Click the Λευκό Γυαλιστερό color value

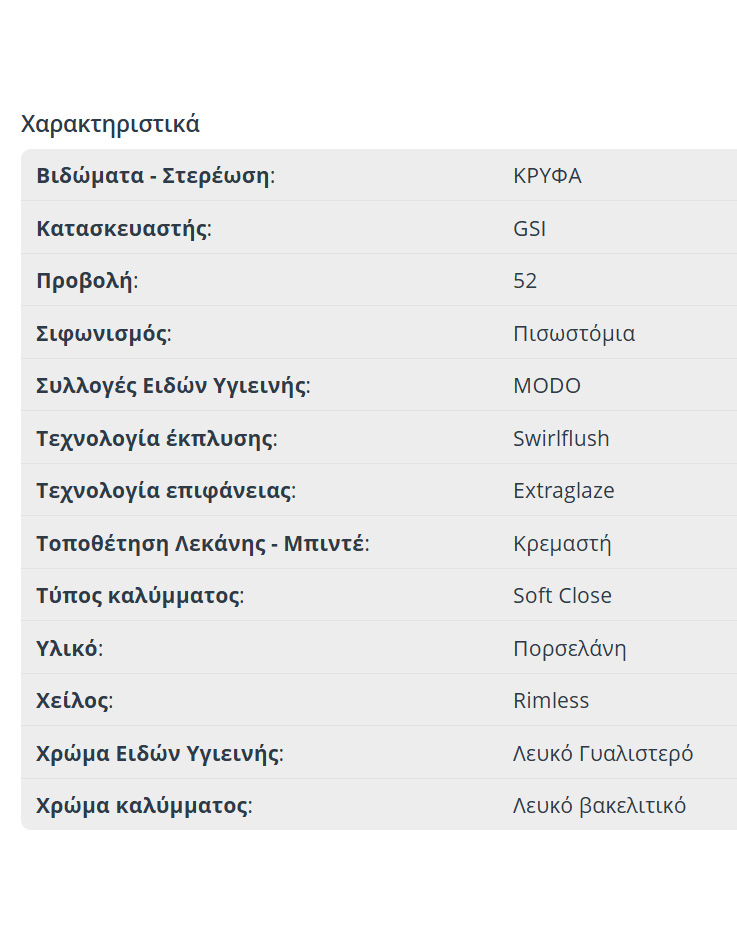point(602,754)
